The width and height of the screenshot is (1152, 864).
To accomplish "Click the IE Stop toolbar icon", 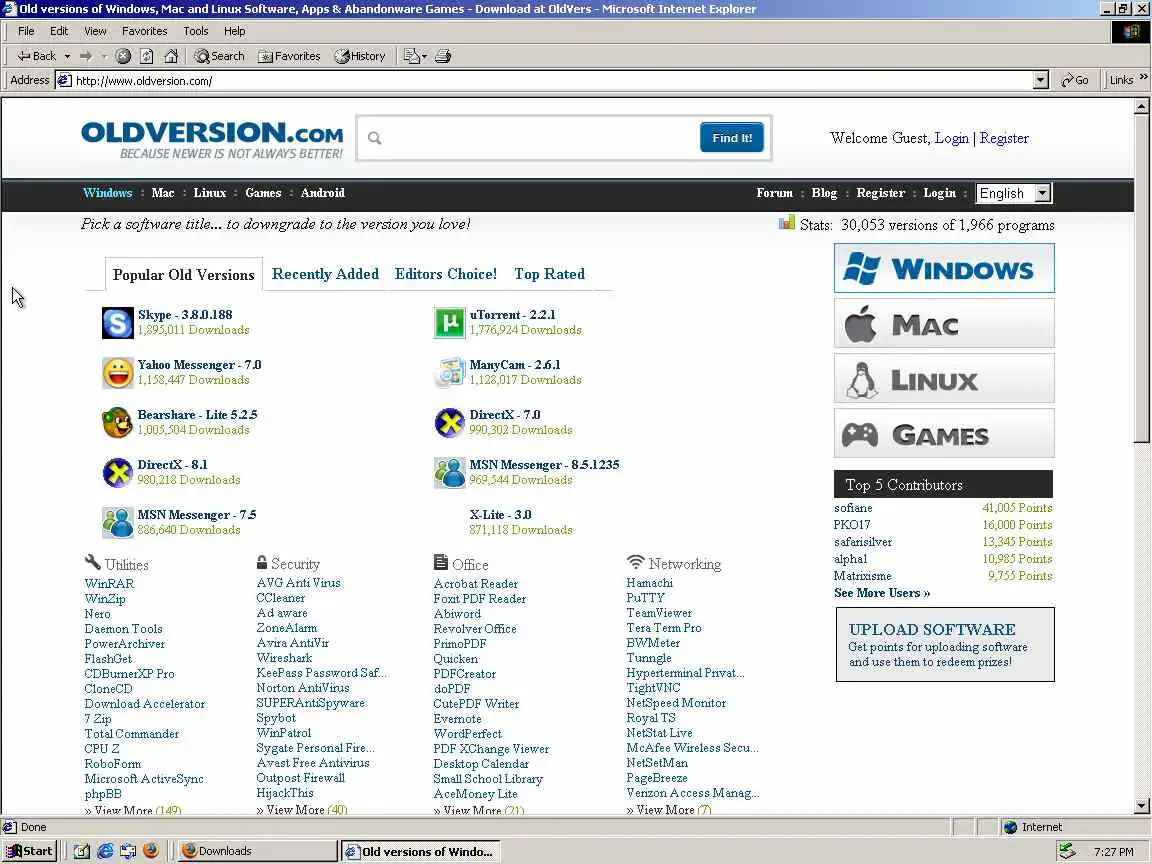I will pyautogui.click(x=123, y=56).
